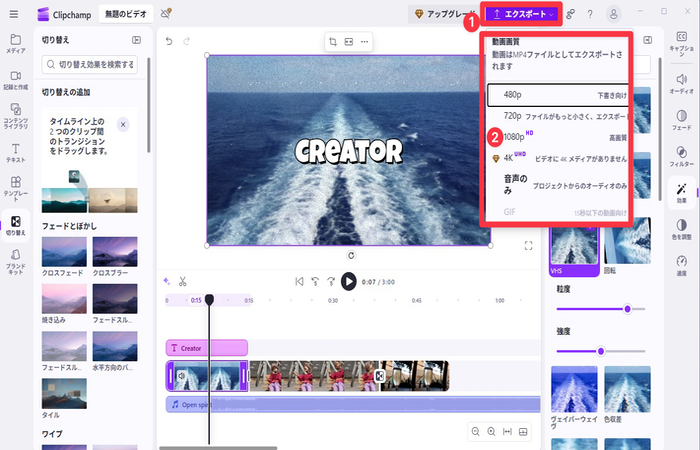Open the フィルター filters panel
The width and height of the screenshot is (700, 450).
681,156
